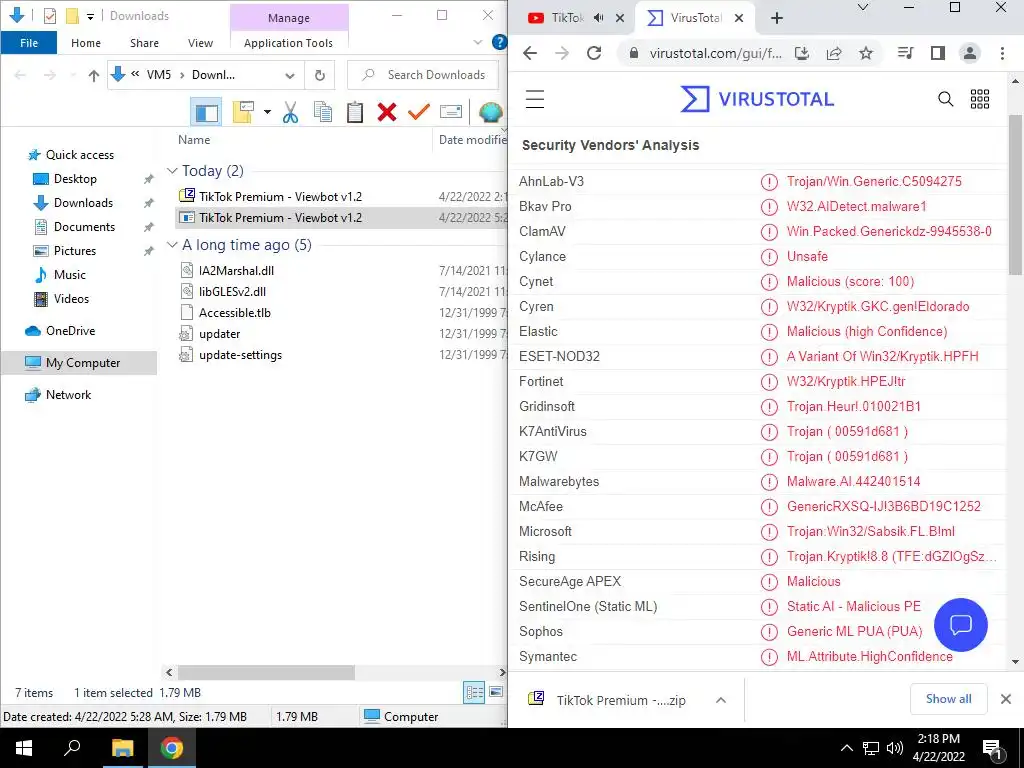
Task: Open the Explorer address bar history dropdown
Action: 290,75
